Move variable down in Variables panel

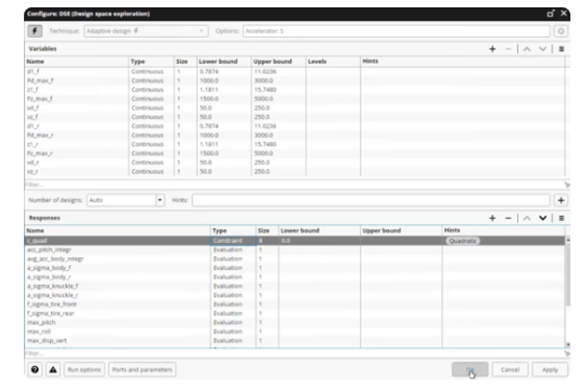point(543,49)
